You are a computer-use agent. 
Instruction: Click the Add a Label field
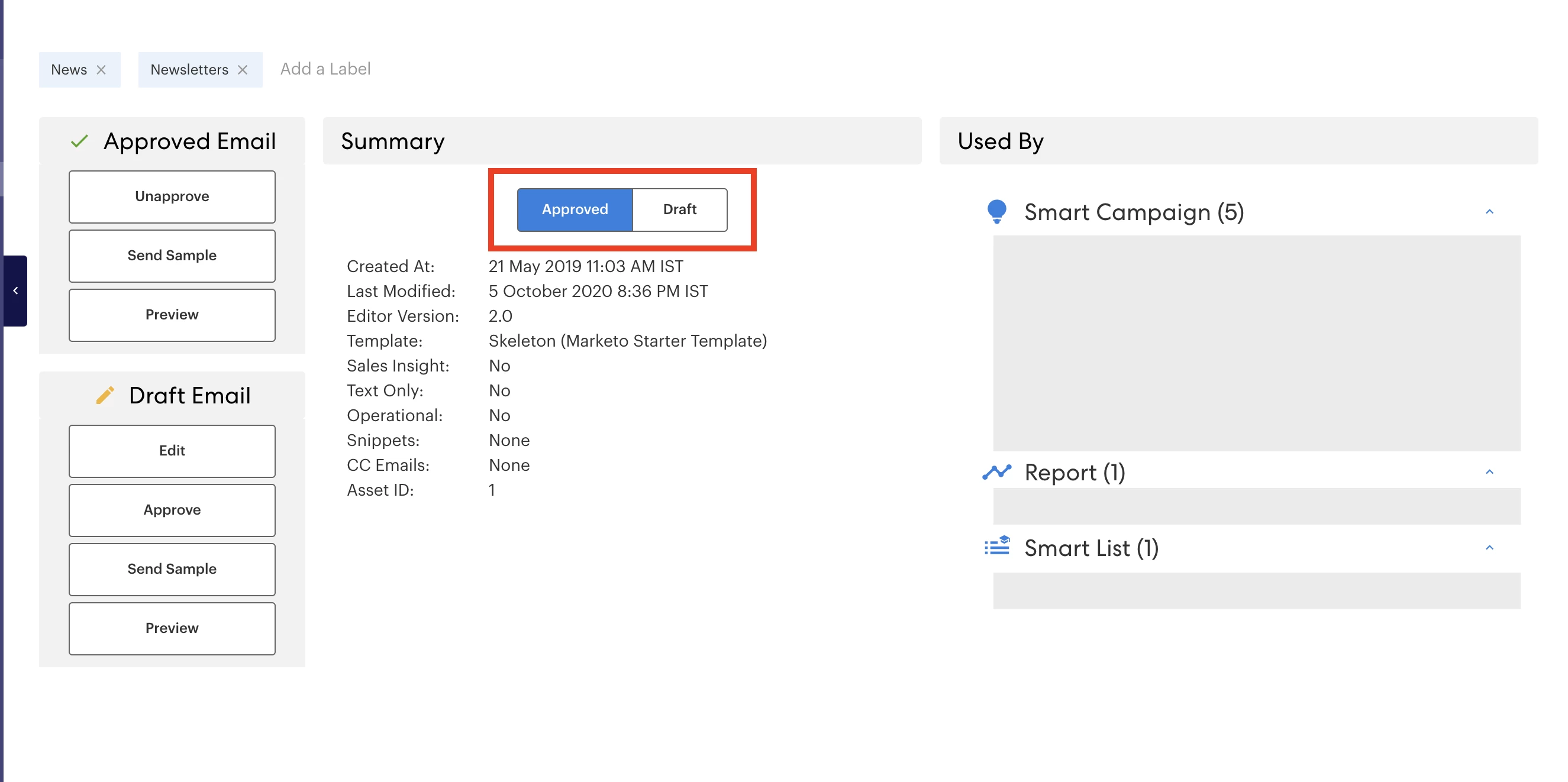tap(325, 69)
